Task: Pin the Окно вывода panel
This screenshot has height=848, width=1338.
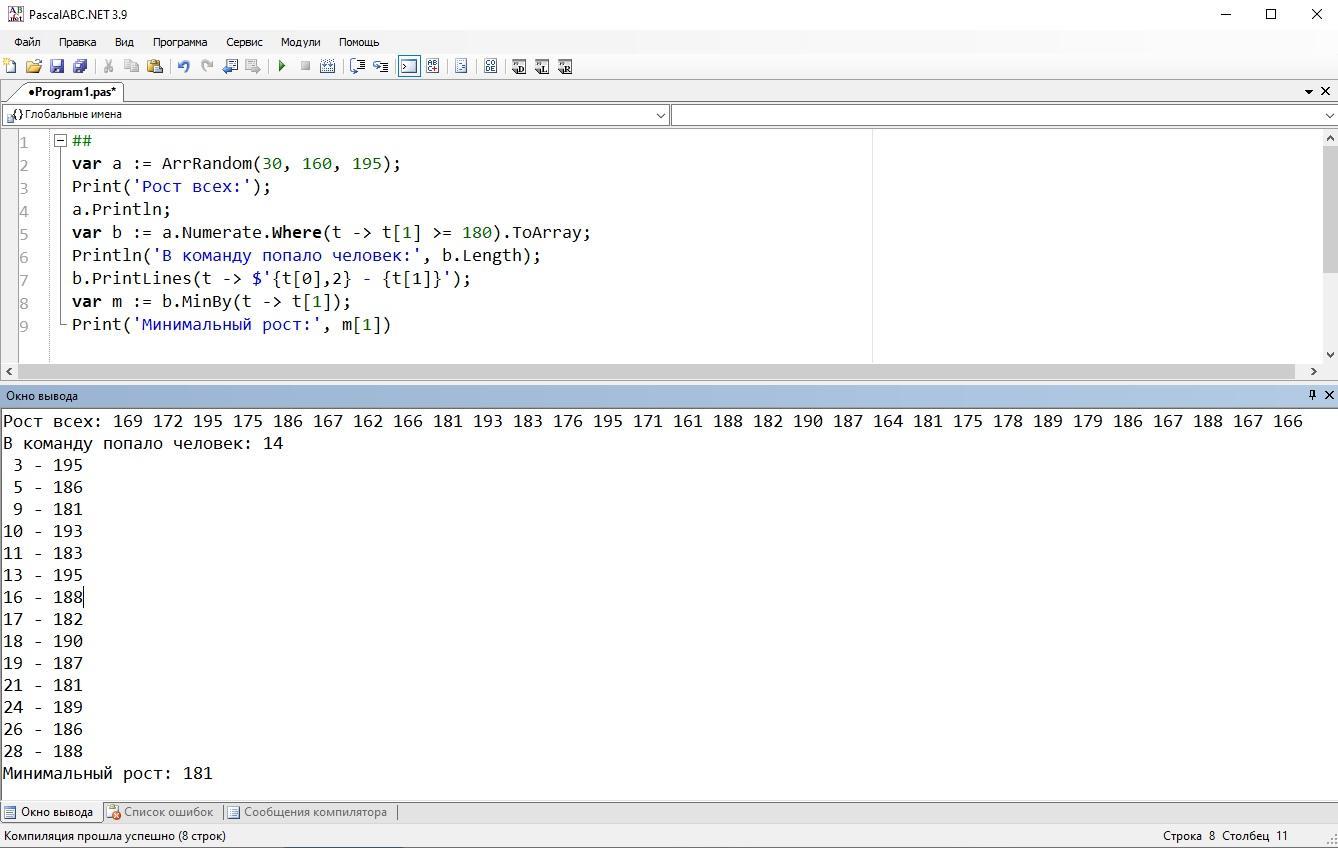Action: tap(1312, 395)
